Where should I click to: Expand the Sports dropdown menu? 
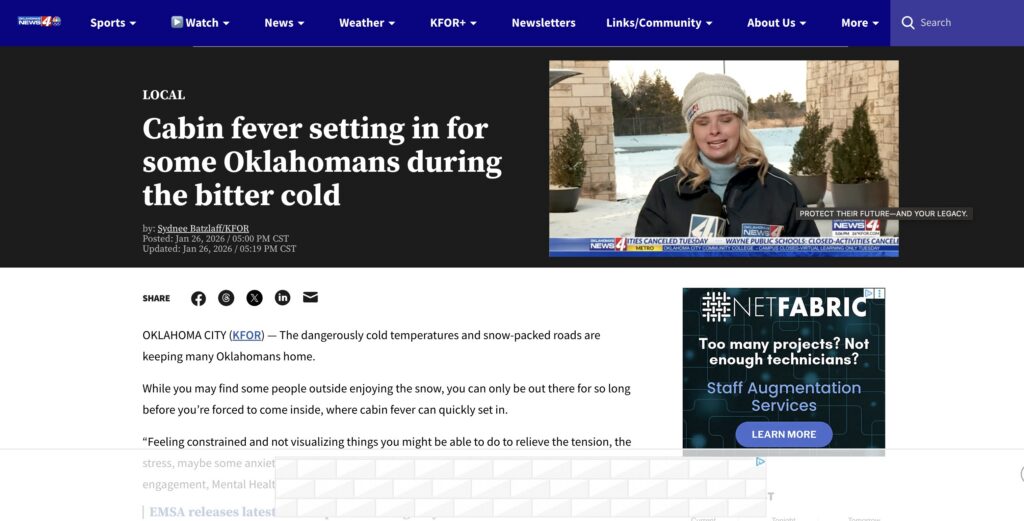point(113,23)
